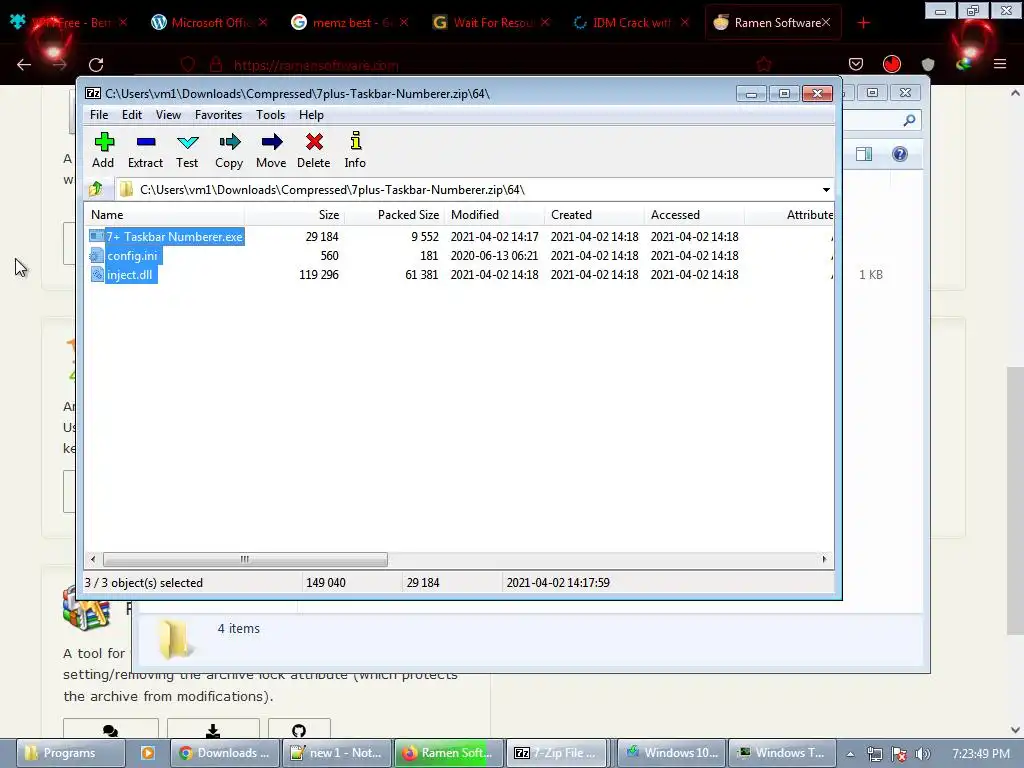Click the browser page scrollbar down arrow

click(x=1015, y=729)
